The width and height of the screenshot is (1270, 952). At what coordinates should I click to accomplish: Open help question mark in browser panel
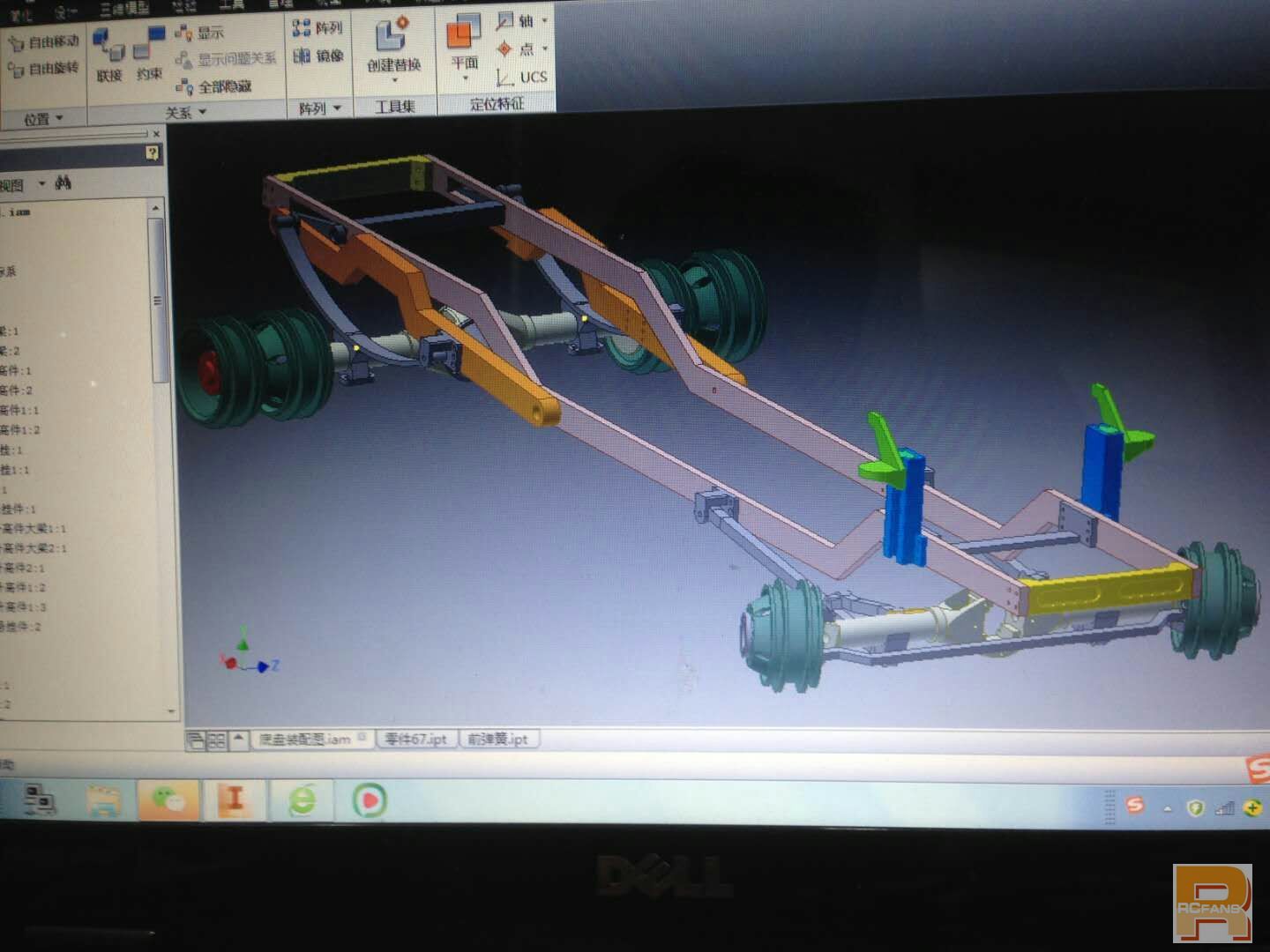coord(153,153)
